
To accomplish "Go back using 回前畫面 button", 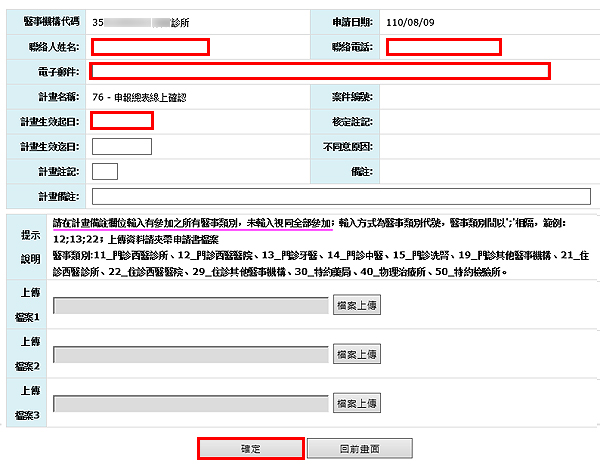I will (x=346, y=448).
